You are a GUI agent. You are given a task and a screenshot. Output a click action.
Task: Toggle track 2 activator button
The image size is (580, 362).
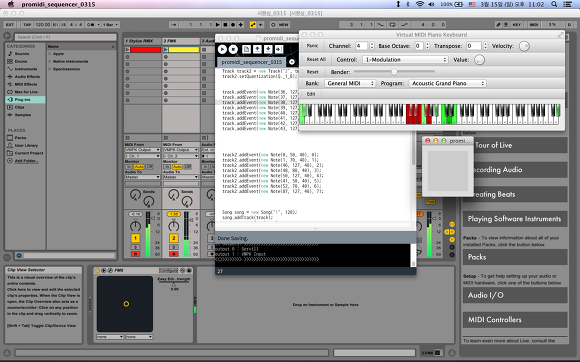(173, 238)
